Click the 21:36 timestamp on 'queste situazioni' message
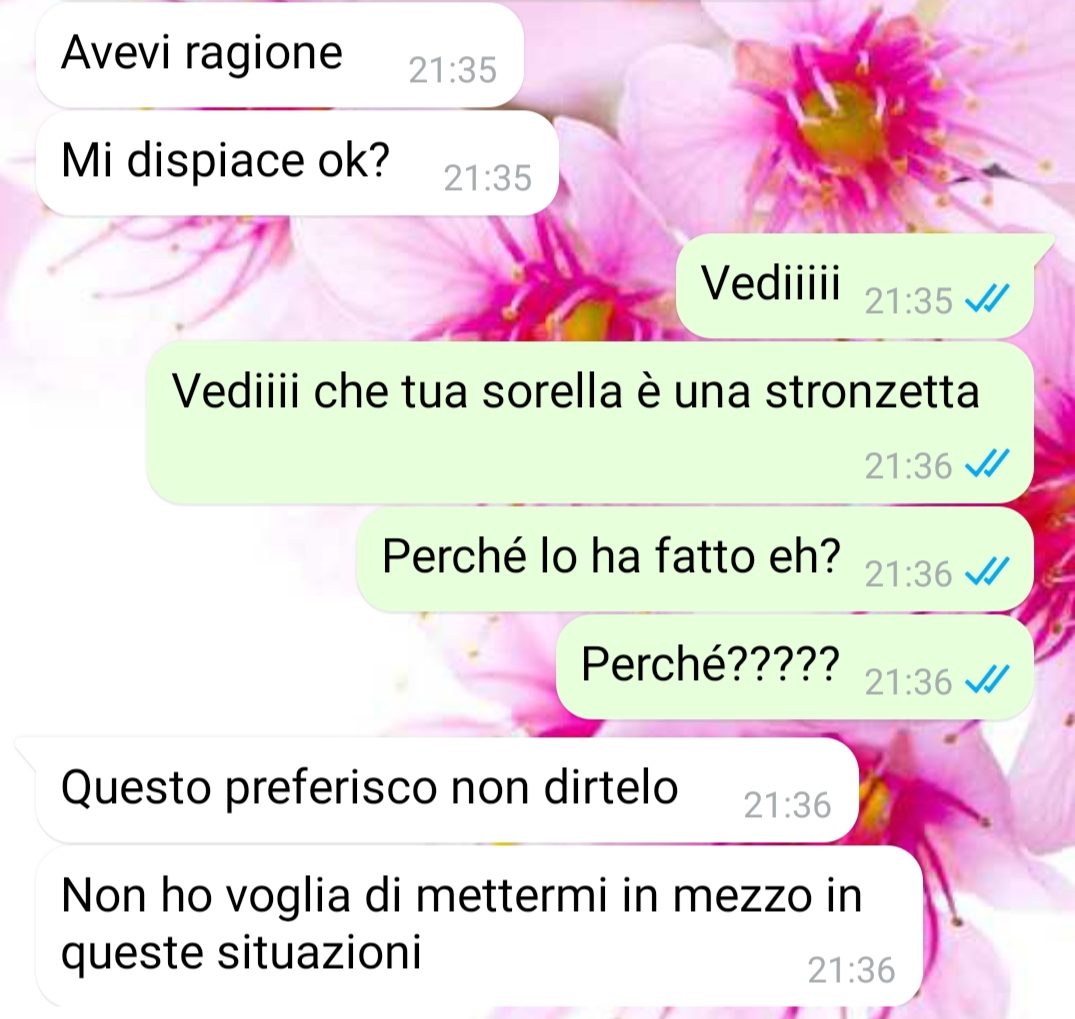Viewport: 1075px width, 1019px height. click(851, 970)
